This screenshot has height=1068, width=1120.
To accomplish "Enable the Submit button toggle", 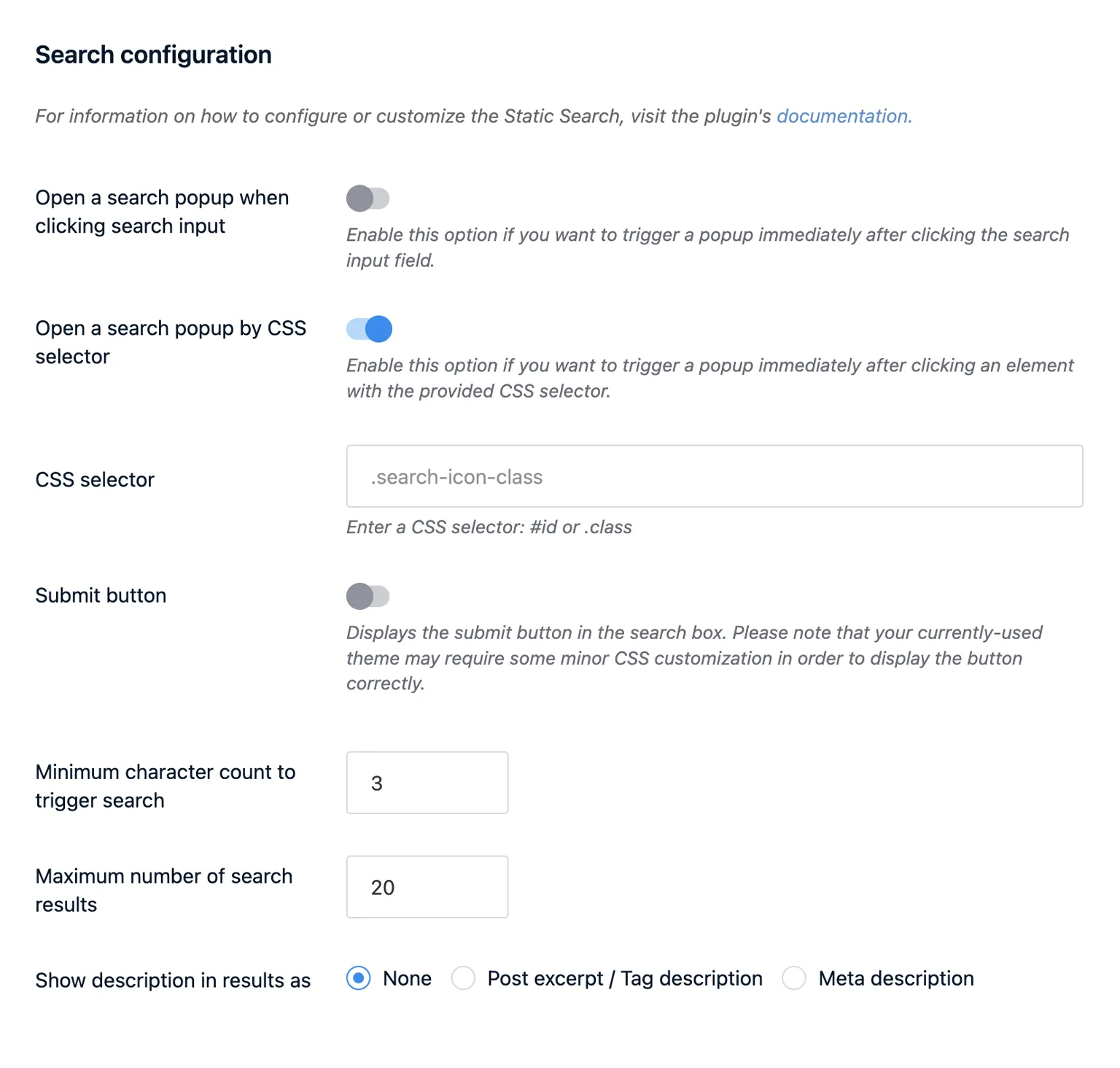I will coord(367,596).
